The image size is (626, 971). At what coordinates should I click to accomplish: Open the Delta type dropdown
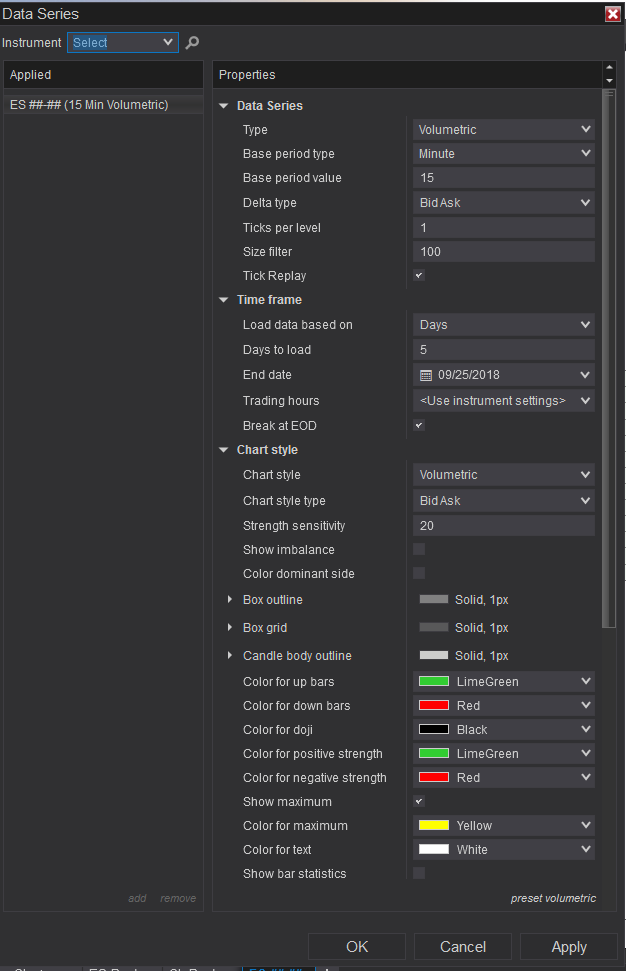click(504, 203)
